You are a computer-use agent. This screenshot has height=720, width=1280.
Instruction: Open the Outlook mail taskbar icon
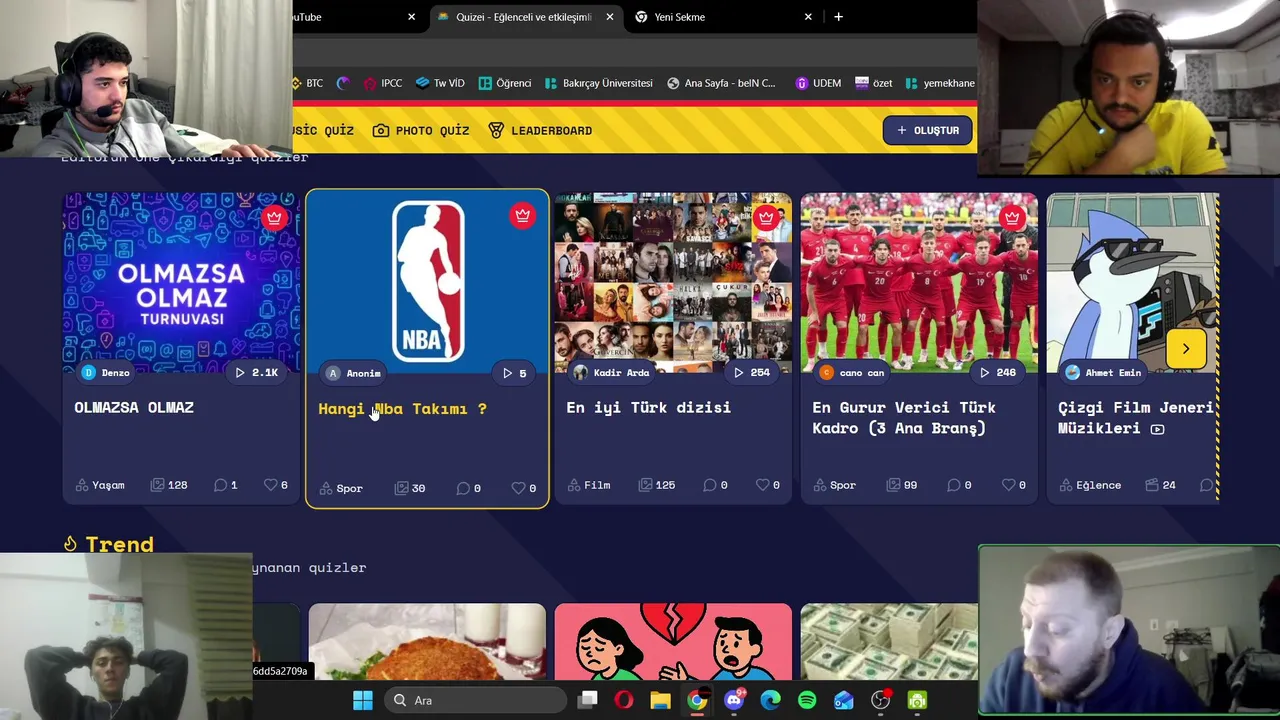tap(843, 700)
